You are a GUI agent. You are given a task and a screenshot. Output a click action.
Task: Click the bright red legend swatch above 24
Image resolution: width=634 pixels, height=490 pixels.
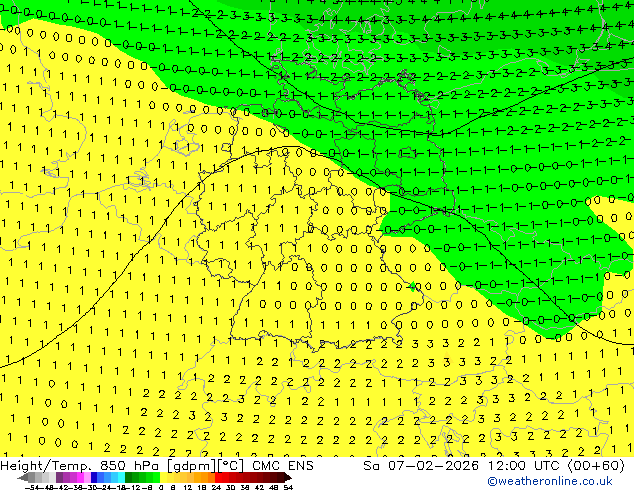pos(218,478)
